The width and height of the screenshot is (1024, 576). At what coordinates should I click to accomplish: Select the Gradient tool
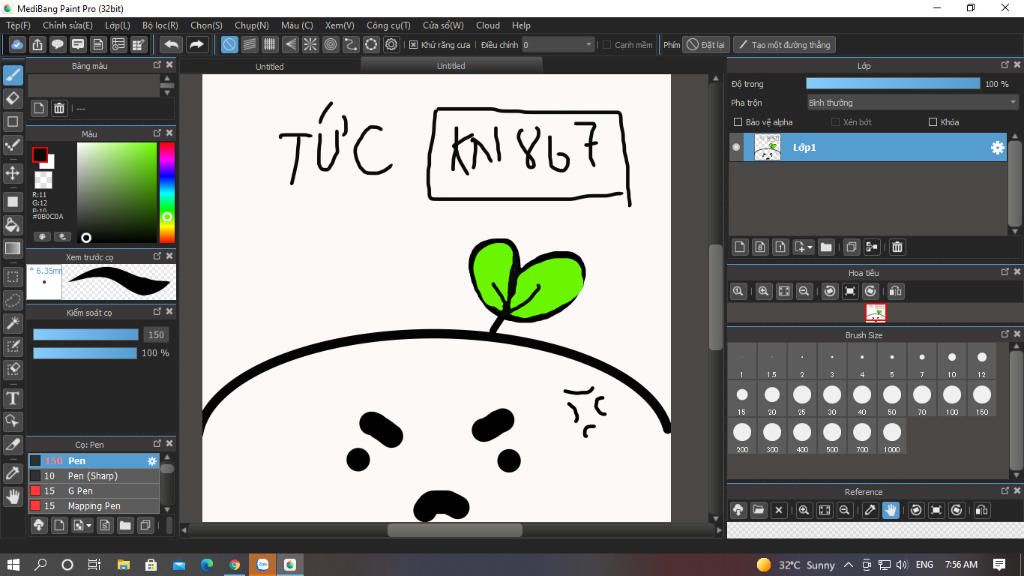[12, 248]
